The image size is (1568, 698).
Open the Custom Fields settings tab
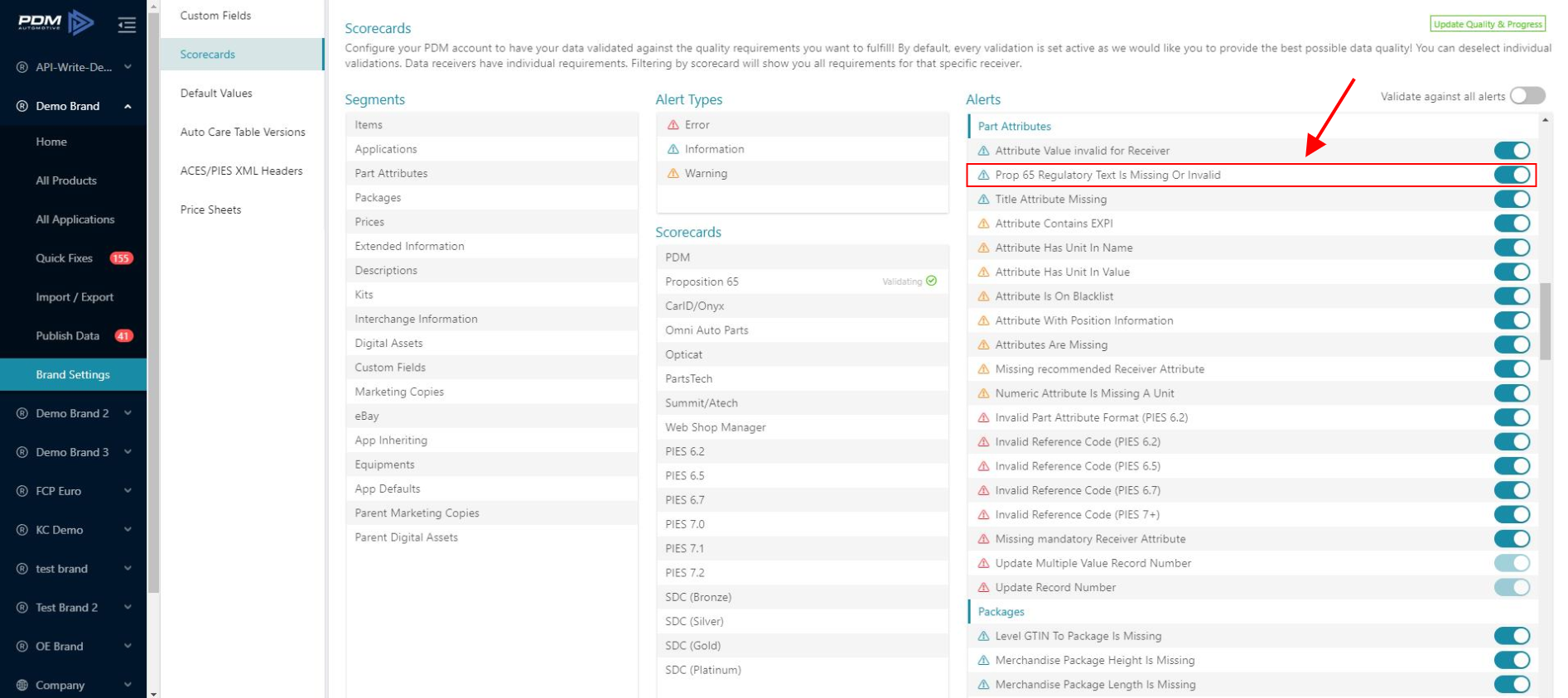(242, 16)
